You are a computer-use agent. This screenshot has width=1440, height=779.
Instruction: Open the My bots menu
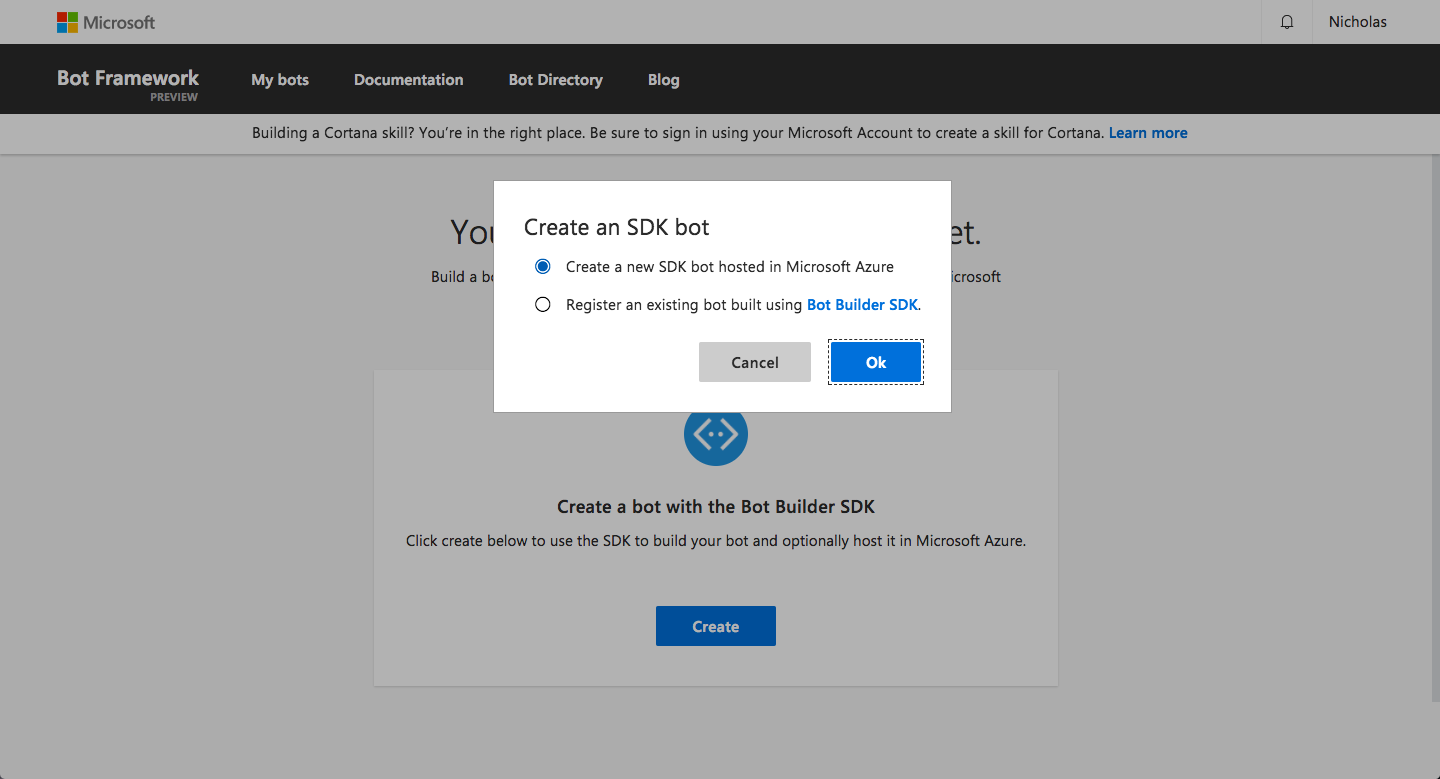(x=280, y=80)
